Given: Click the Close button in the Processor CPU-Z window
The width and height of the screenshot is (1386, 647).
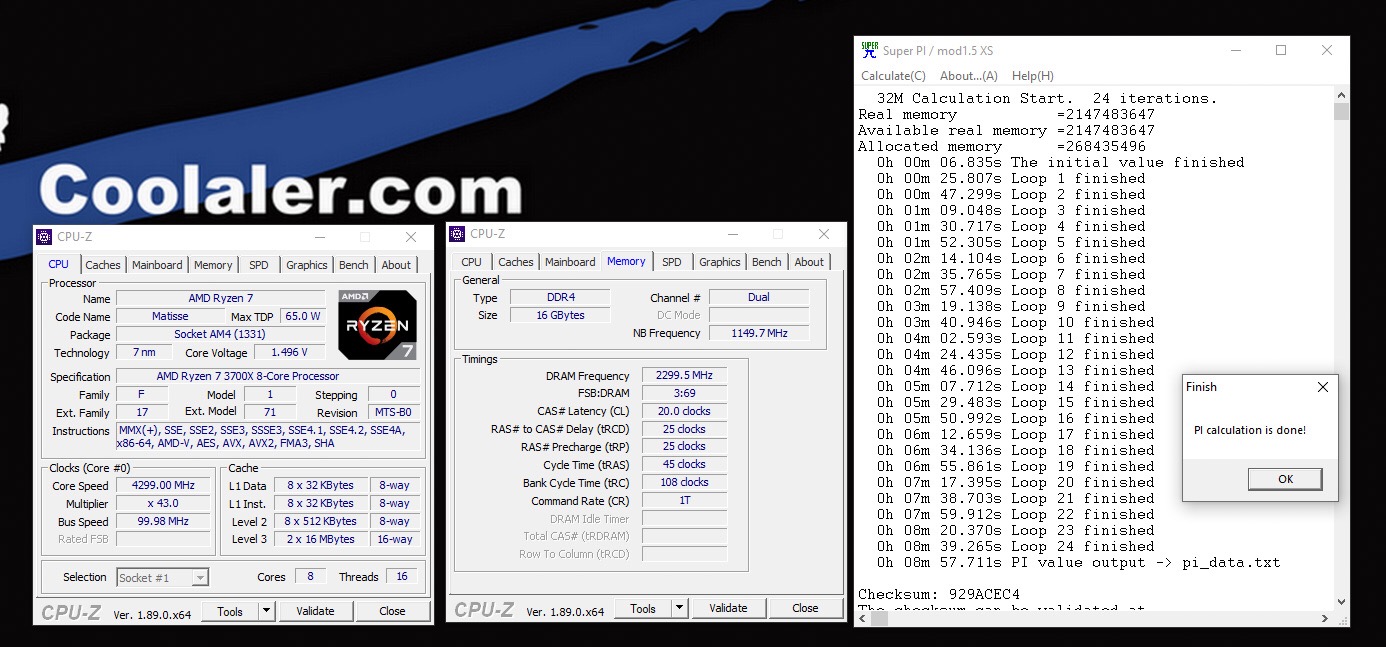Looking at the screenshot, I should pos(392,611).
